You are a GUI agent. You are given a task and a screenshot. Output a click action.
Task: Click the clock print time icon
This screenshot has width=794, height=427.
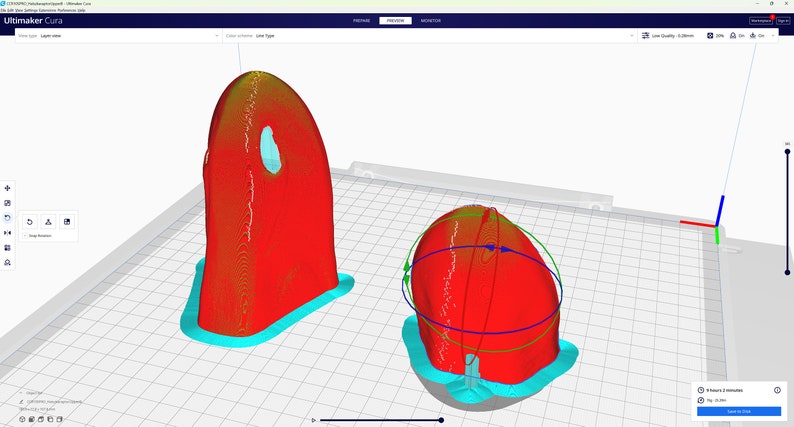pyautogui.click(x=701, y=390)
